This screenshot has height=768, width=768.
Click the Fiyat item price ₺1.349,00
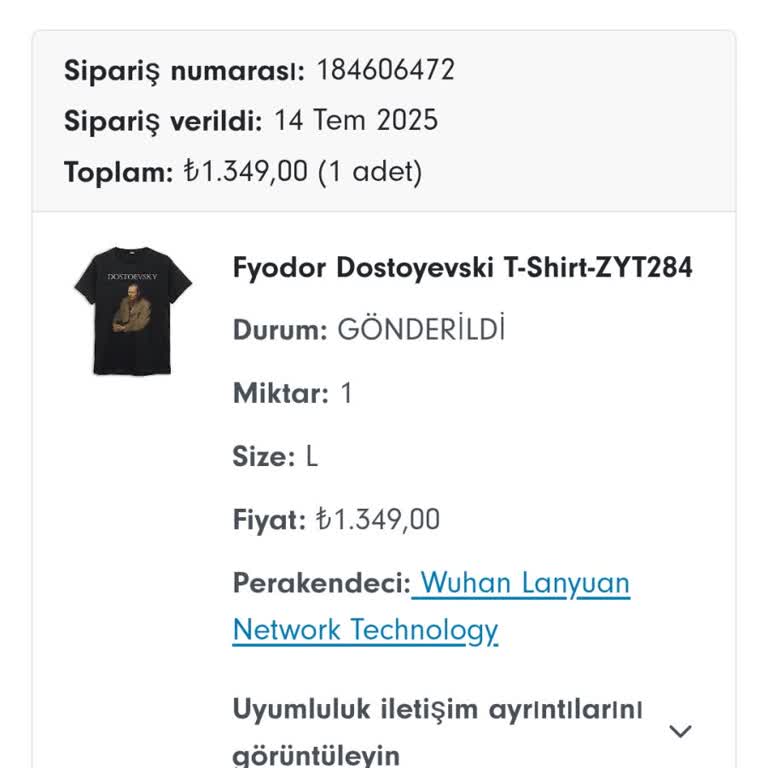point(377,520)
